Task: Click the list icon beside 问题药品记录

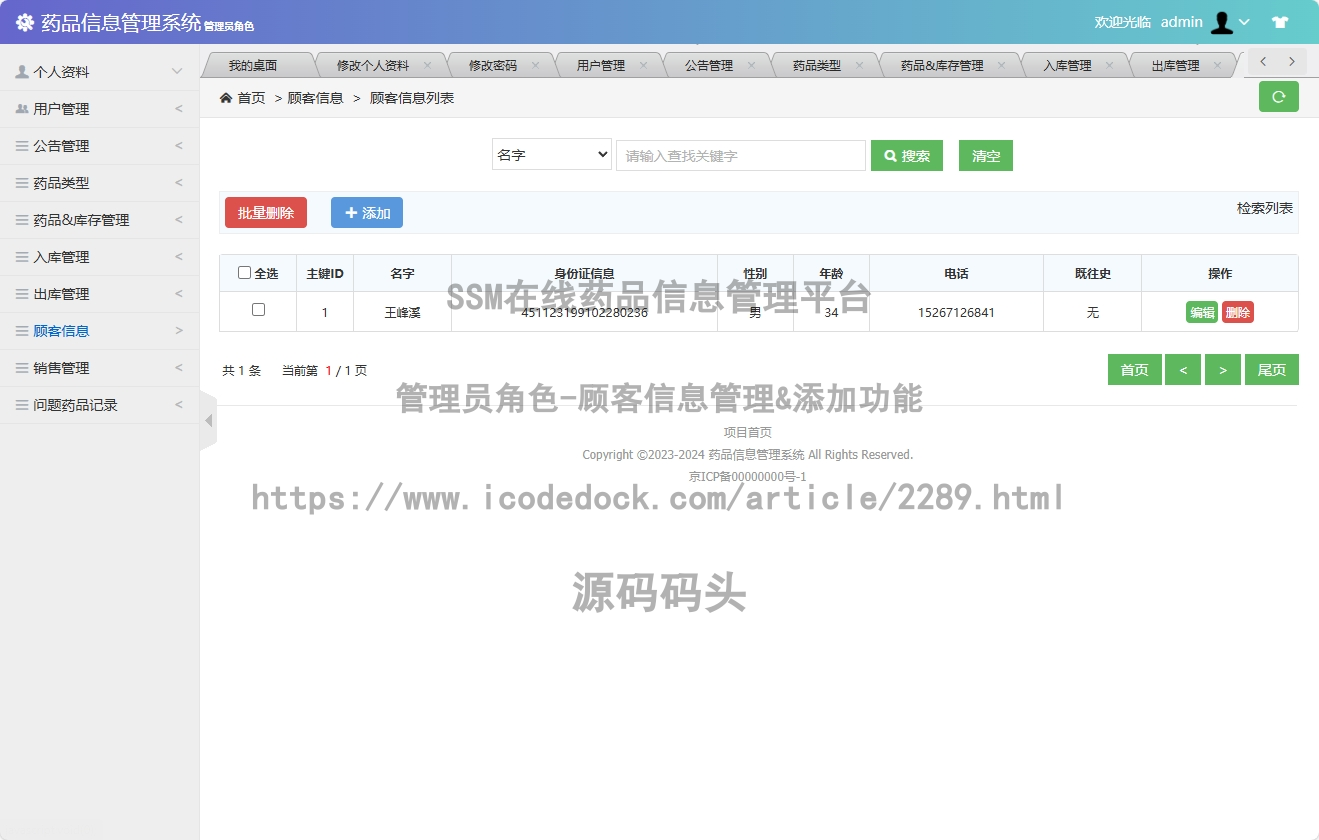Action: (x=22, y=405)
